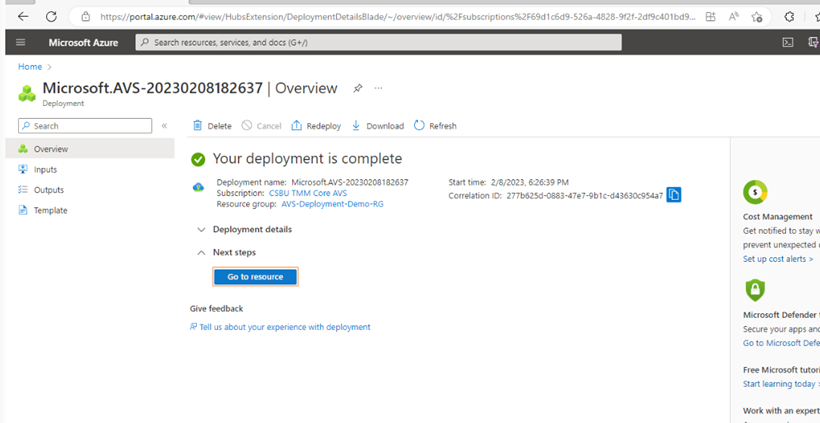This screenshot has width=820, height=423.
Task: Open browser extensions puzzle icon
Action: (790, 17)
